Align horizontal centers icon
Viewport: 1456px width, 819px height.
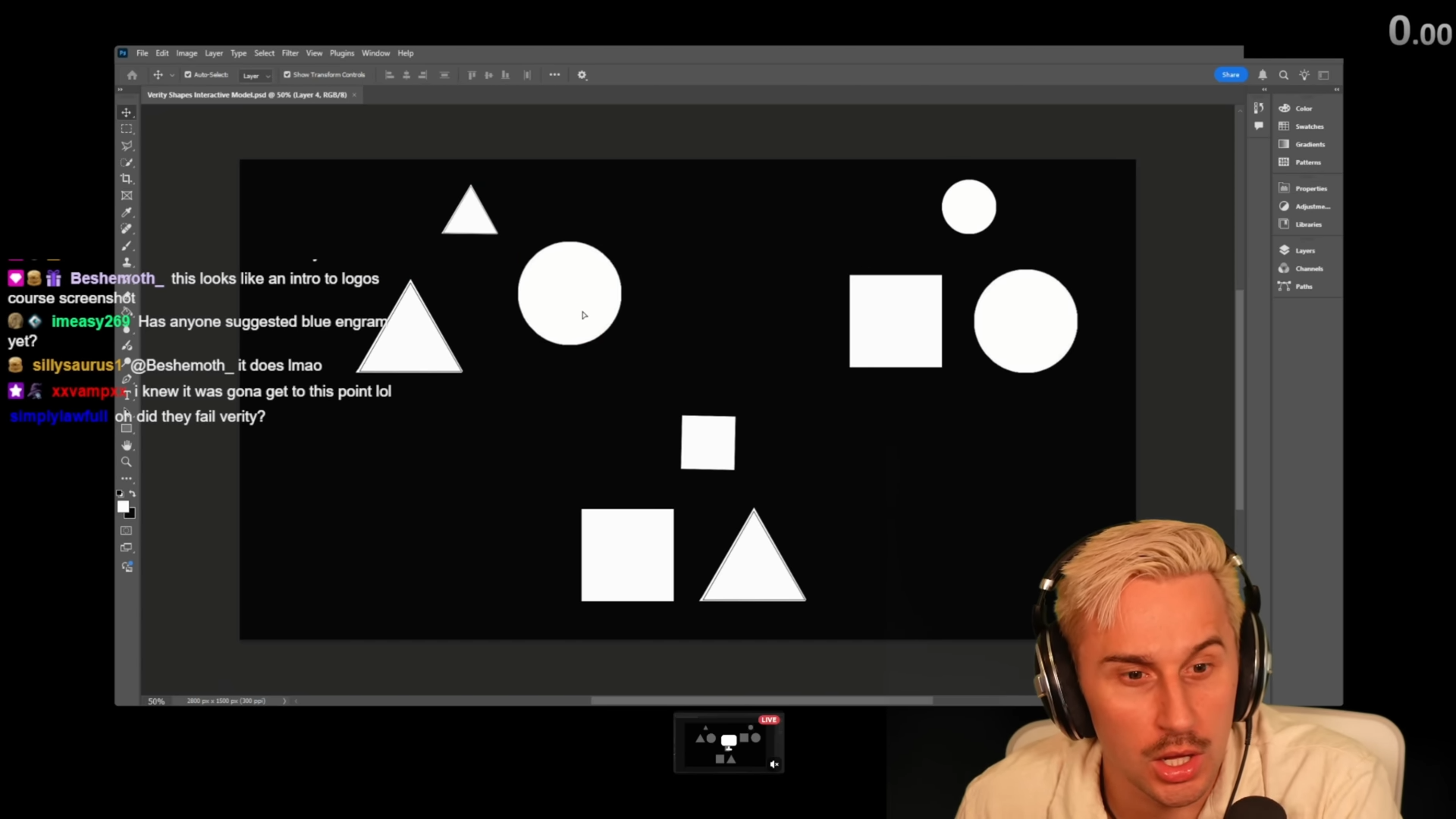406,75
